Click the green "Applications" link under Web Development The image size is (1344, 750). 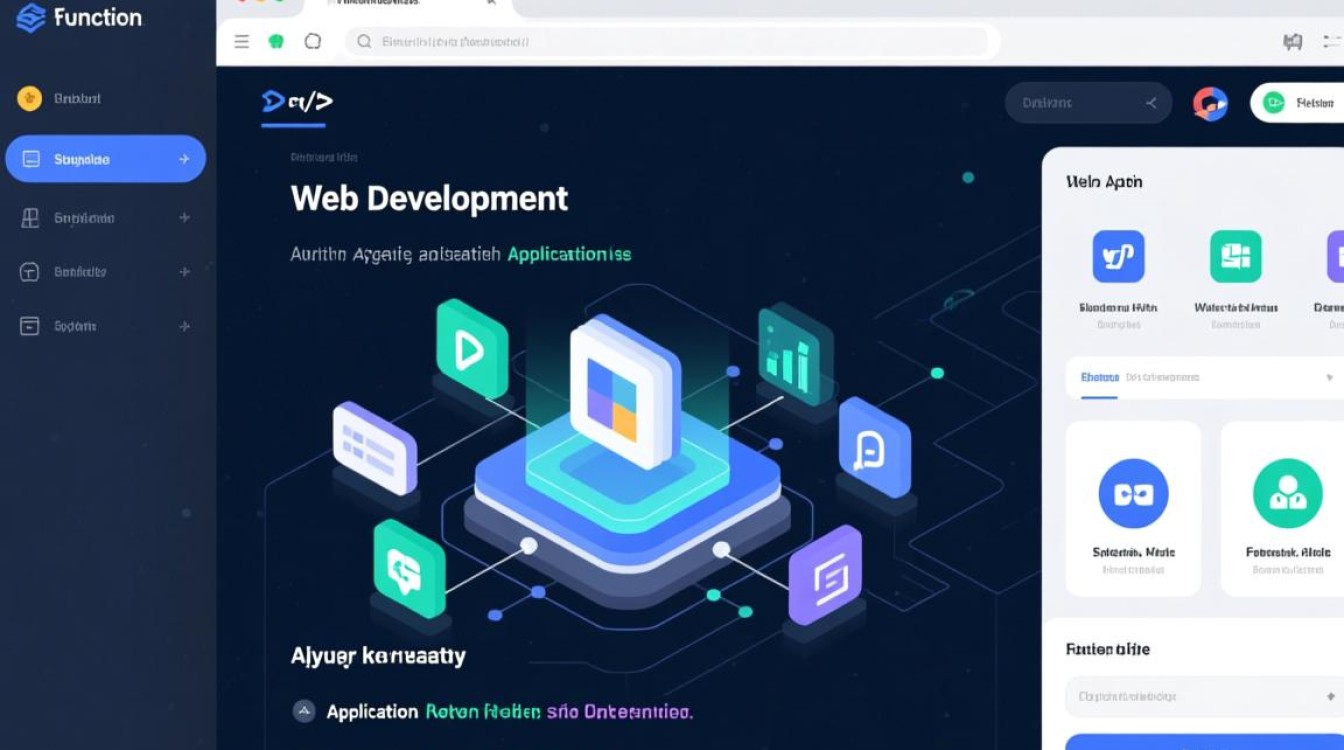tap(568, 254)
